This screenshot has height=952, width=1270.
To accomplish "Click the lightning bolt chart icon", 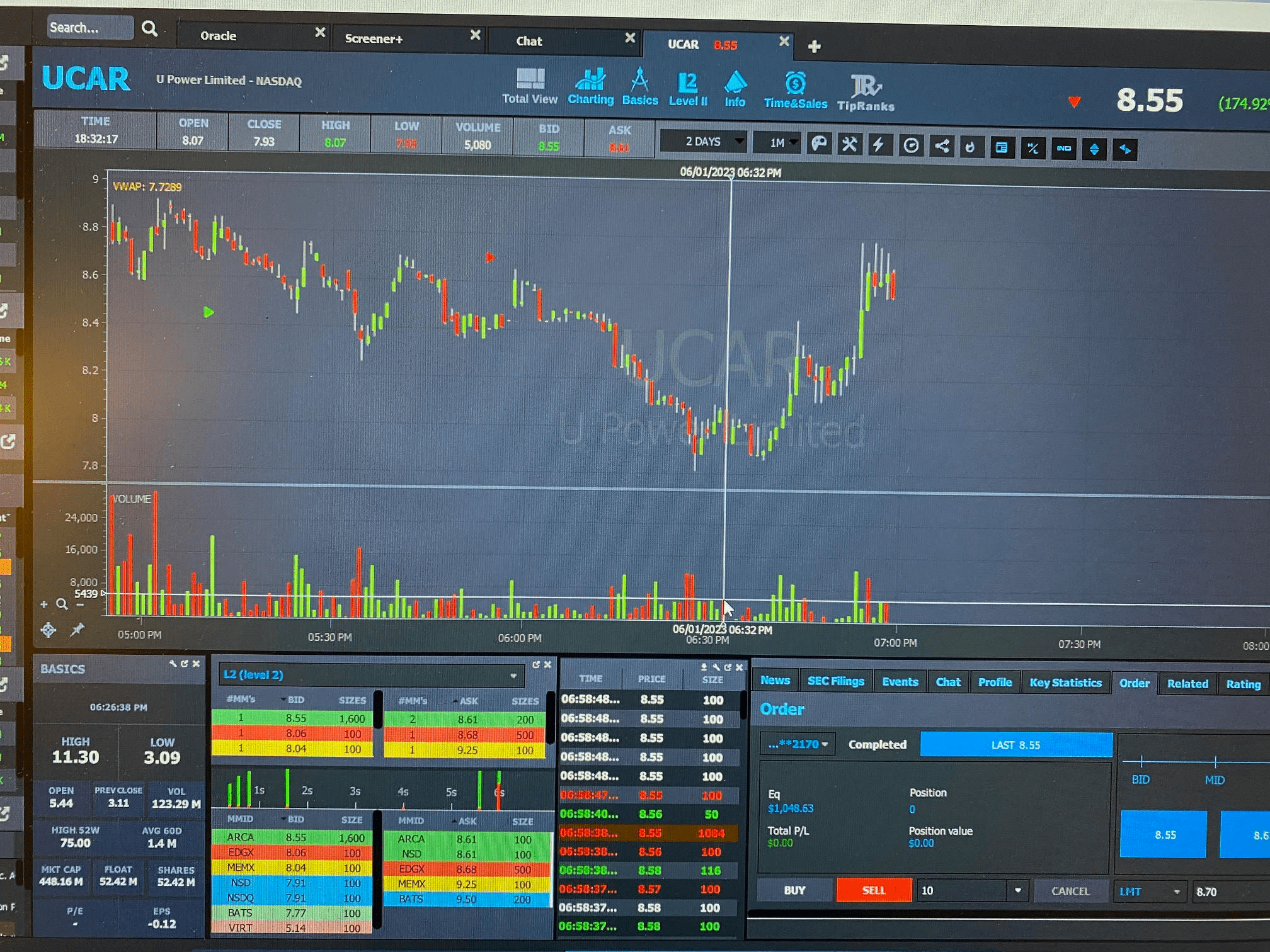I will point(878,145).
